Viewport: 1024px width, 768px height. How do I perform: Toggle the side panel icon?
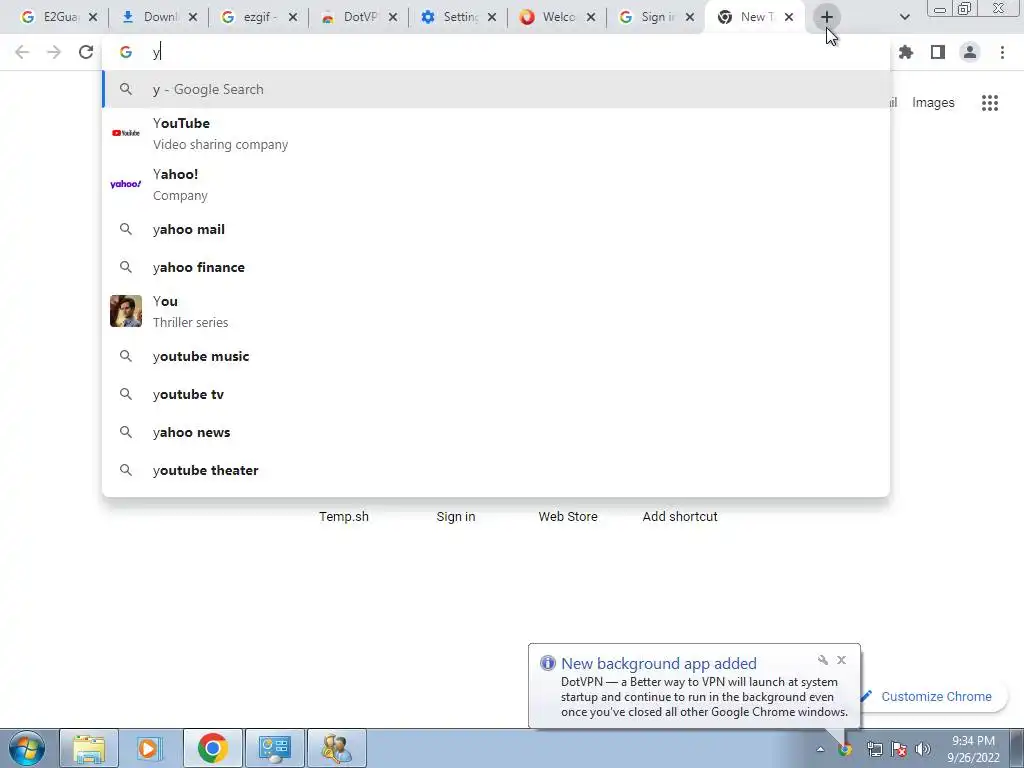click(x=938, y=52)
